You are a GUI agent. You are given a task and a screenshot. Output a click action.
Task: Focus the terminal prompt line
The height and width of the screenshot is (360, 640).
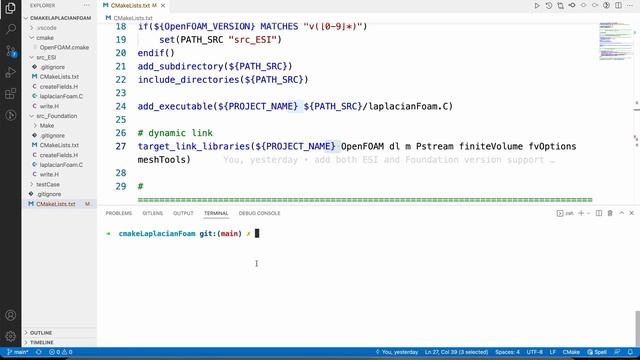click(182, 233)
